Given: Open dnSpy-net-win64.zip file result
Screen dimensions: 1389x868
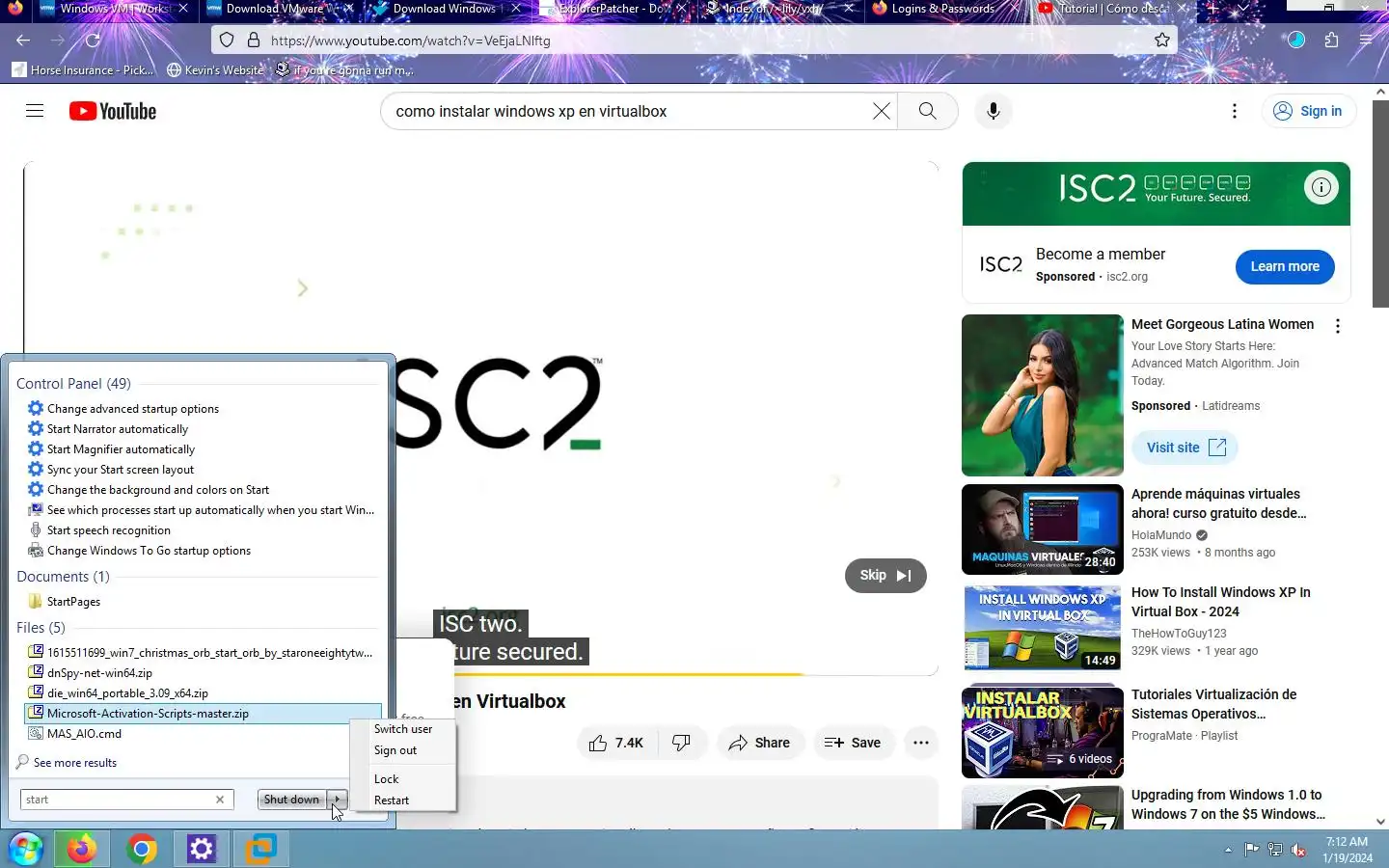Looking at the screenshot, I should pyautogui.click(x=99, y=673).
